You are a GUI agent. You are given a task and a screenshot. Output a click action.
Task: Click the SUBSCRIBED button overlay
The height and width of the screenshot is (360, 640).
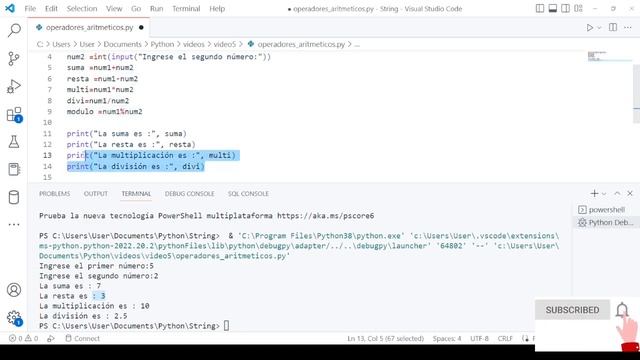(572, 310)
